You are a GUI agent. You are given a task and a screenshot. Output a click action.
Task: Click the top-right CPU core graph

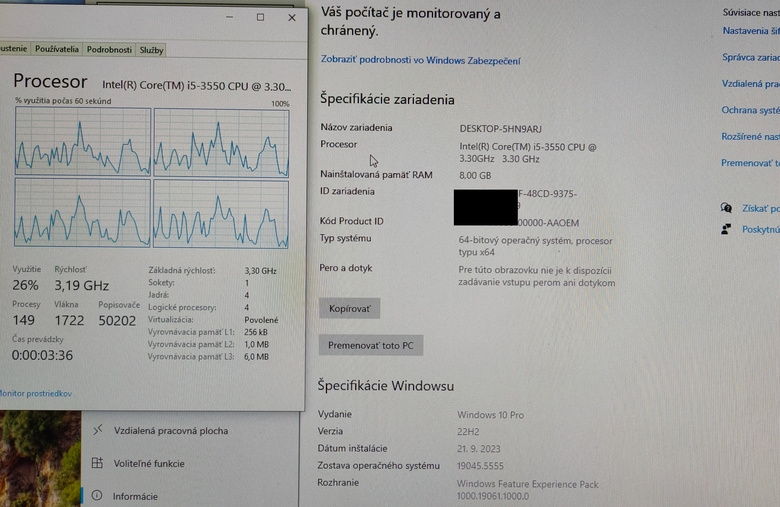221,143
